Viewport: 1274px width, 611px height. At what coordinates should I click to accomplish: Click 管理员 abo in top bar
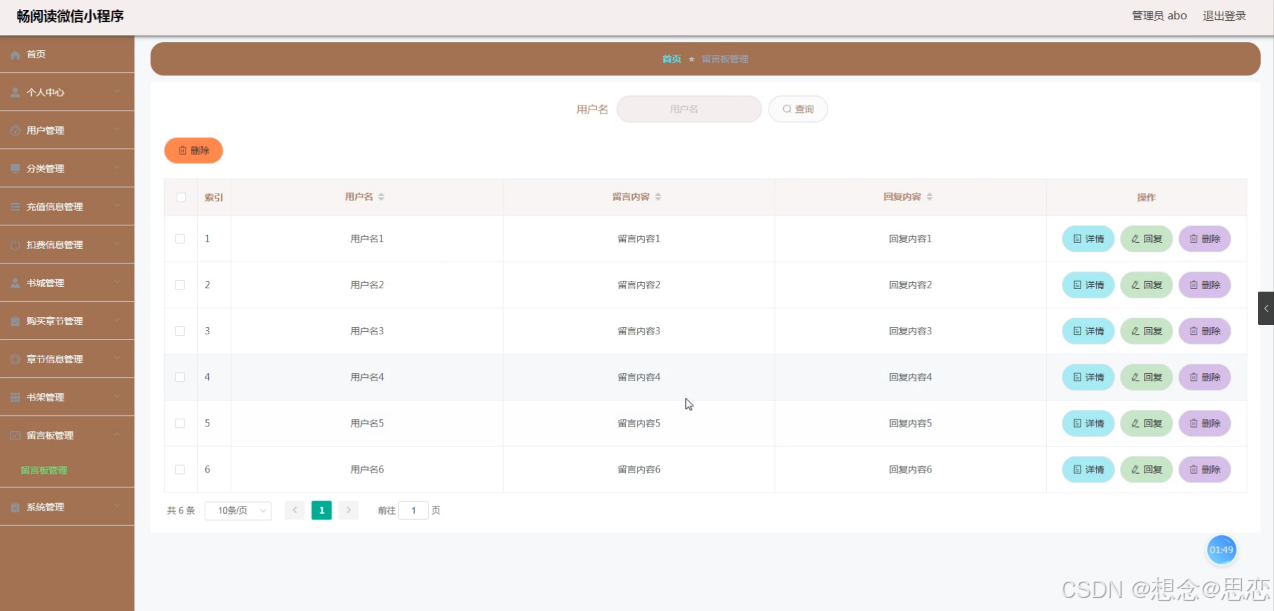[1159, 16]
